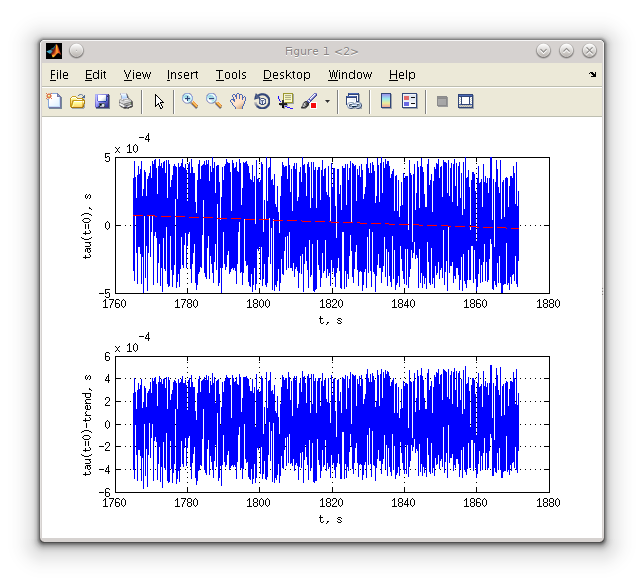Image resolution: width=644 pixels, height=582 pixels.
Task: Toggle the Edit Plot arrow tool
Action: [x=159, y=101]
